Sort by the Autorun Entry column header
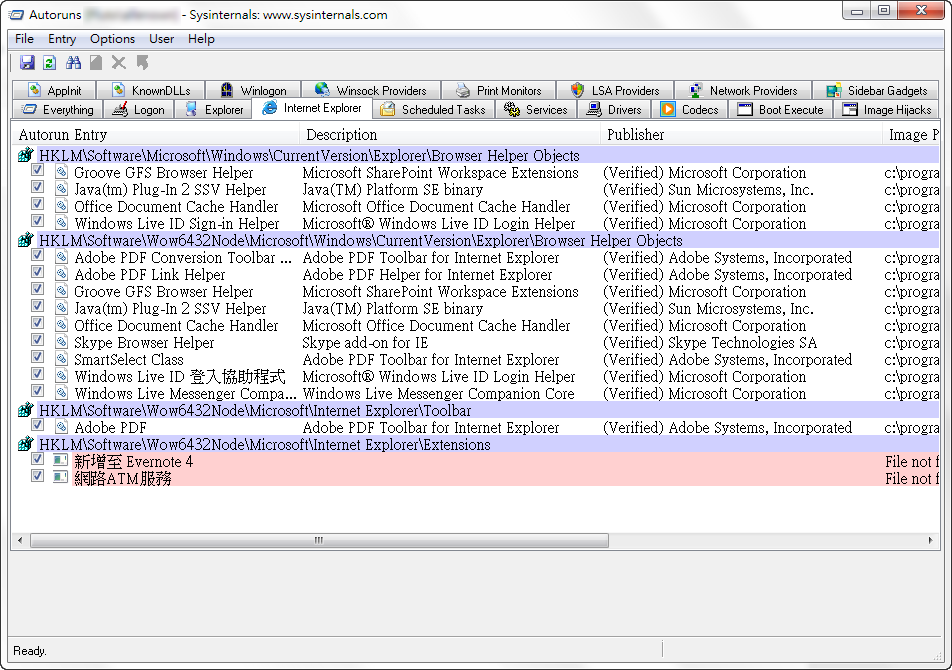This screenshot has width=952, height=670. 155,135
